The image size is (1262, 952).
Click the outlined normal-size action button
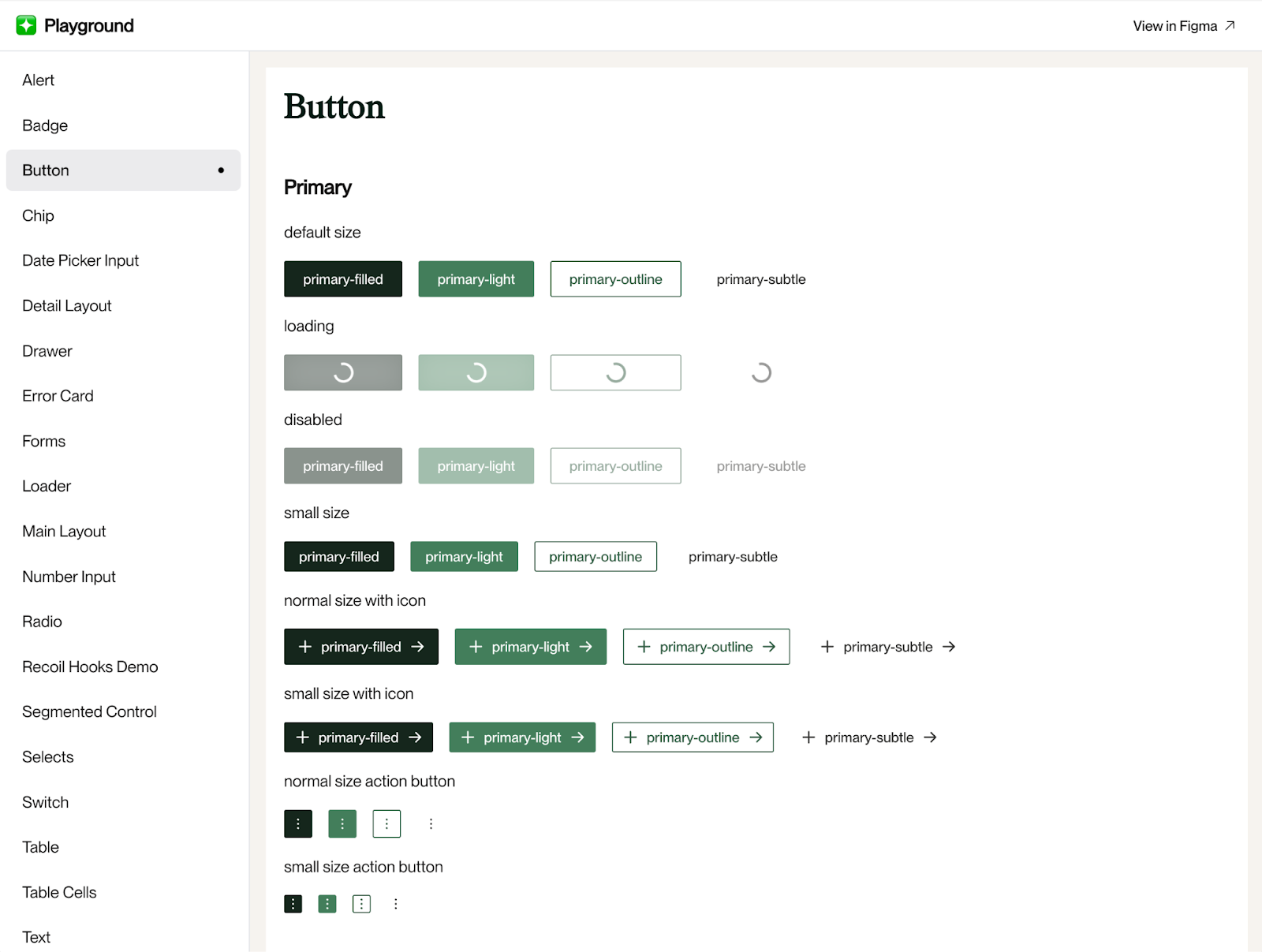click(x=386, y=823)
